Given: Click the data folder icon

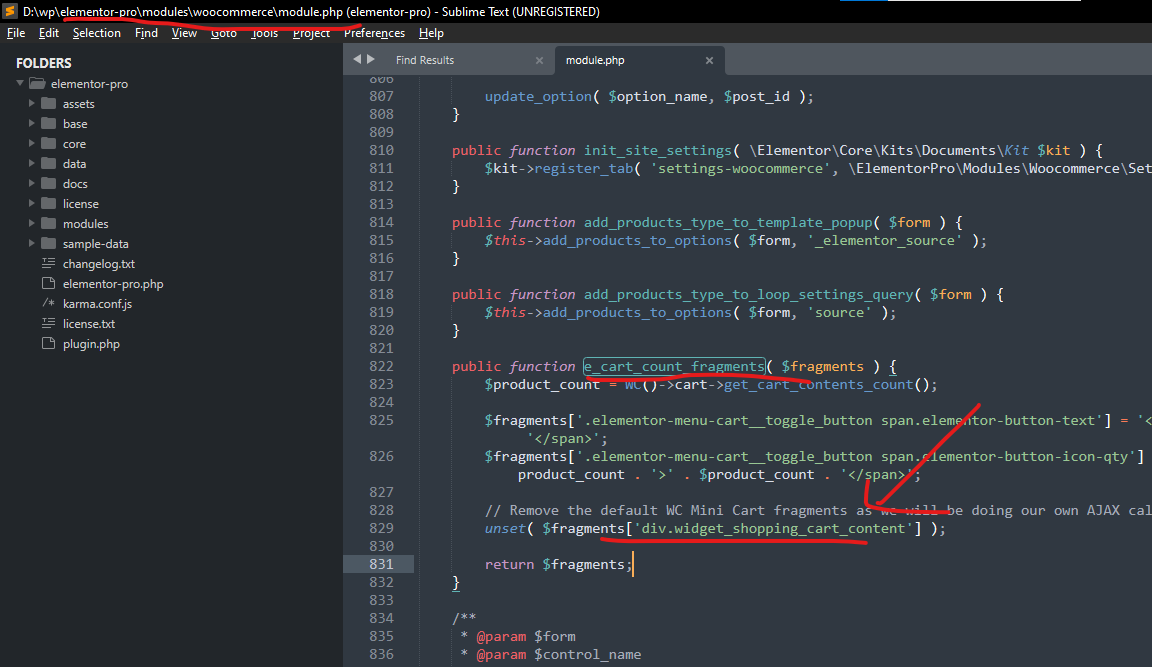Looking at the screenshot, I should [x=48, y=163].
